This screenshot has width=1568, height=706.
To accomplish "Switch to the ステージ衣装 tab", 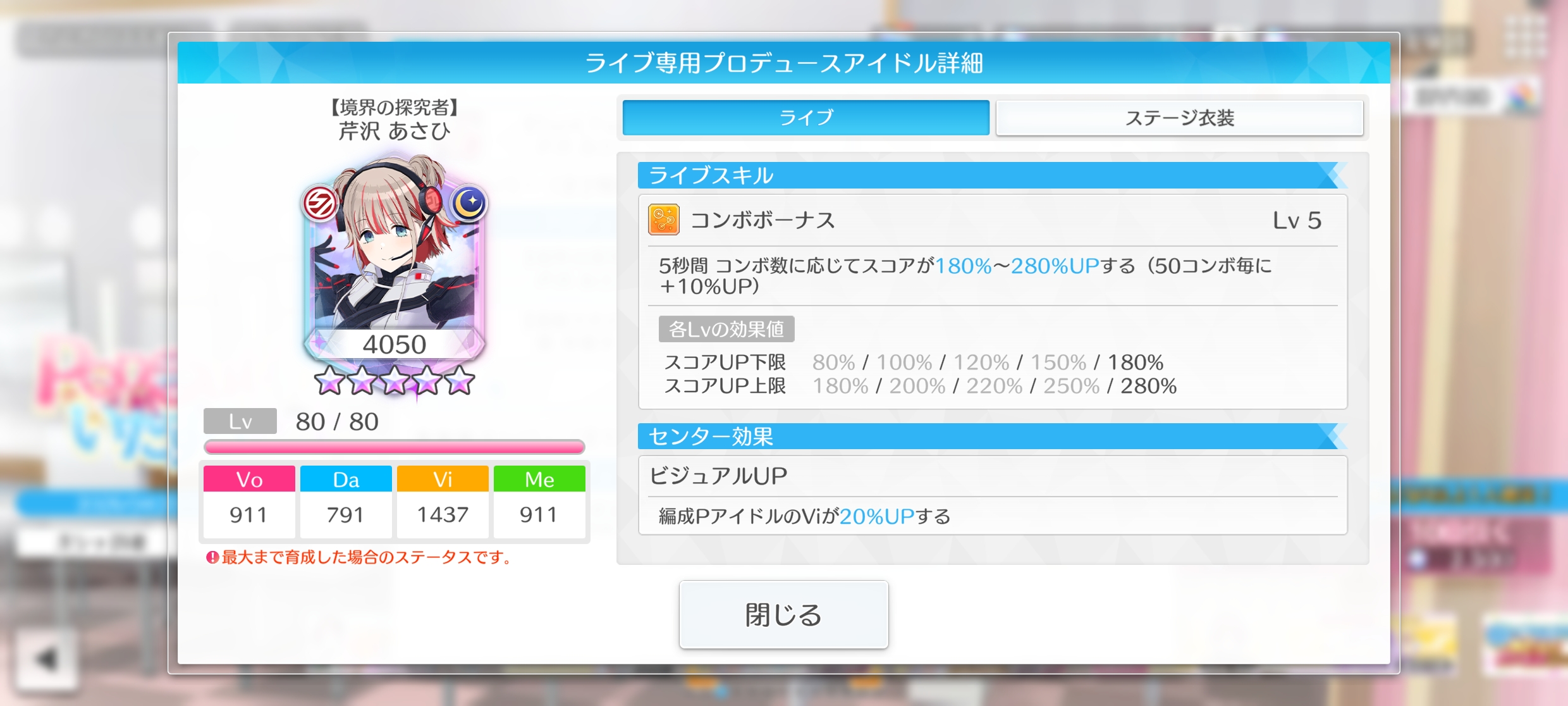I will tap(1179, 118).
